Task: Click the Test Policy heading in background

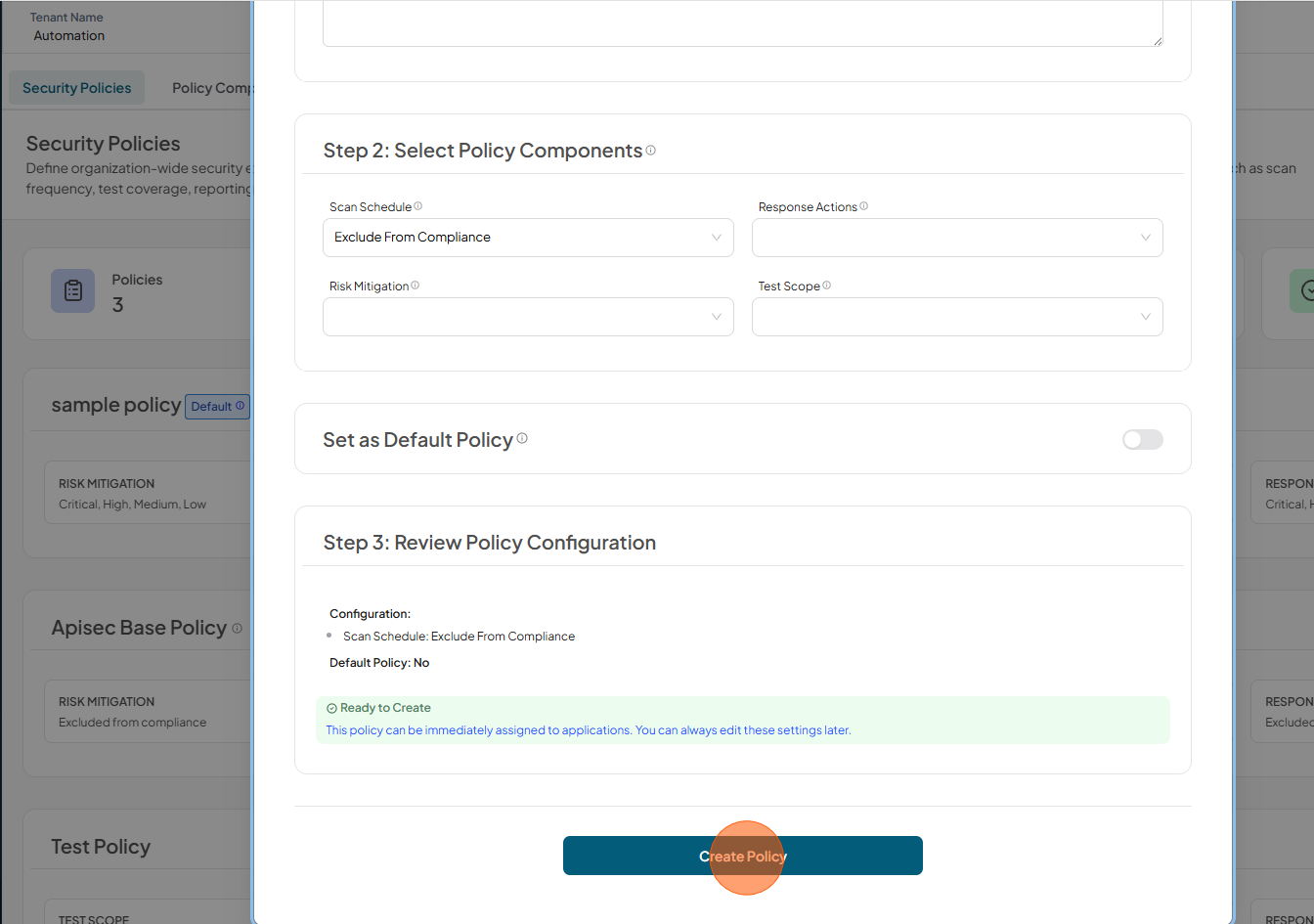Action: (x=101, y=847)
